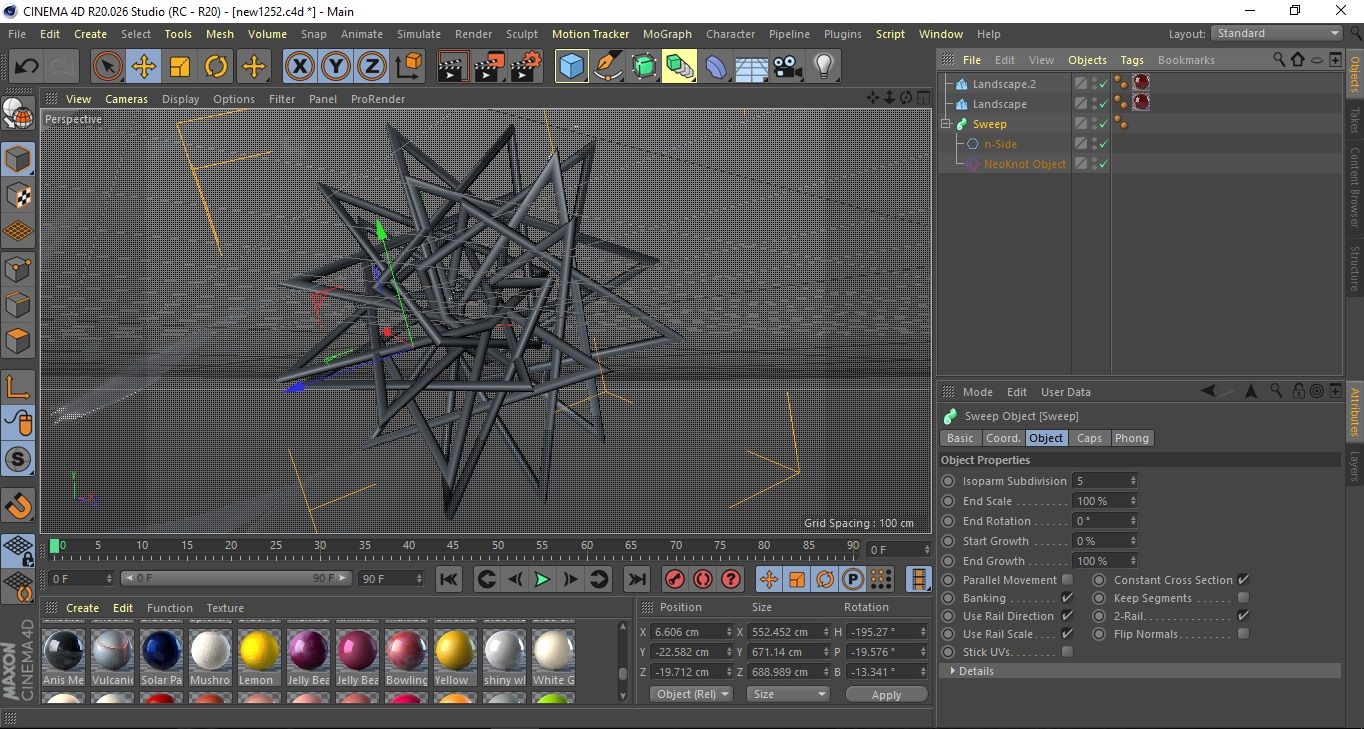
Task: Select the NeoKnot Object
Action: click(x=1025, y=164)
